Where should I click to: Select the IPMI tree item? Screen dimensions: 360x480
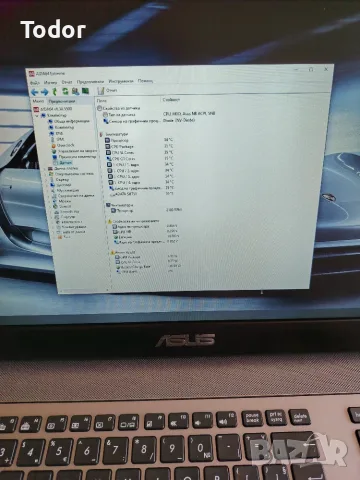[x=57, y=139]
